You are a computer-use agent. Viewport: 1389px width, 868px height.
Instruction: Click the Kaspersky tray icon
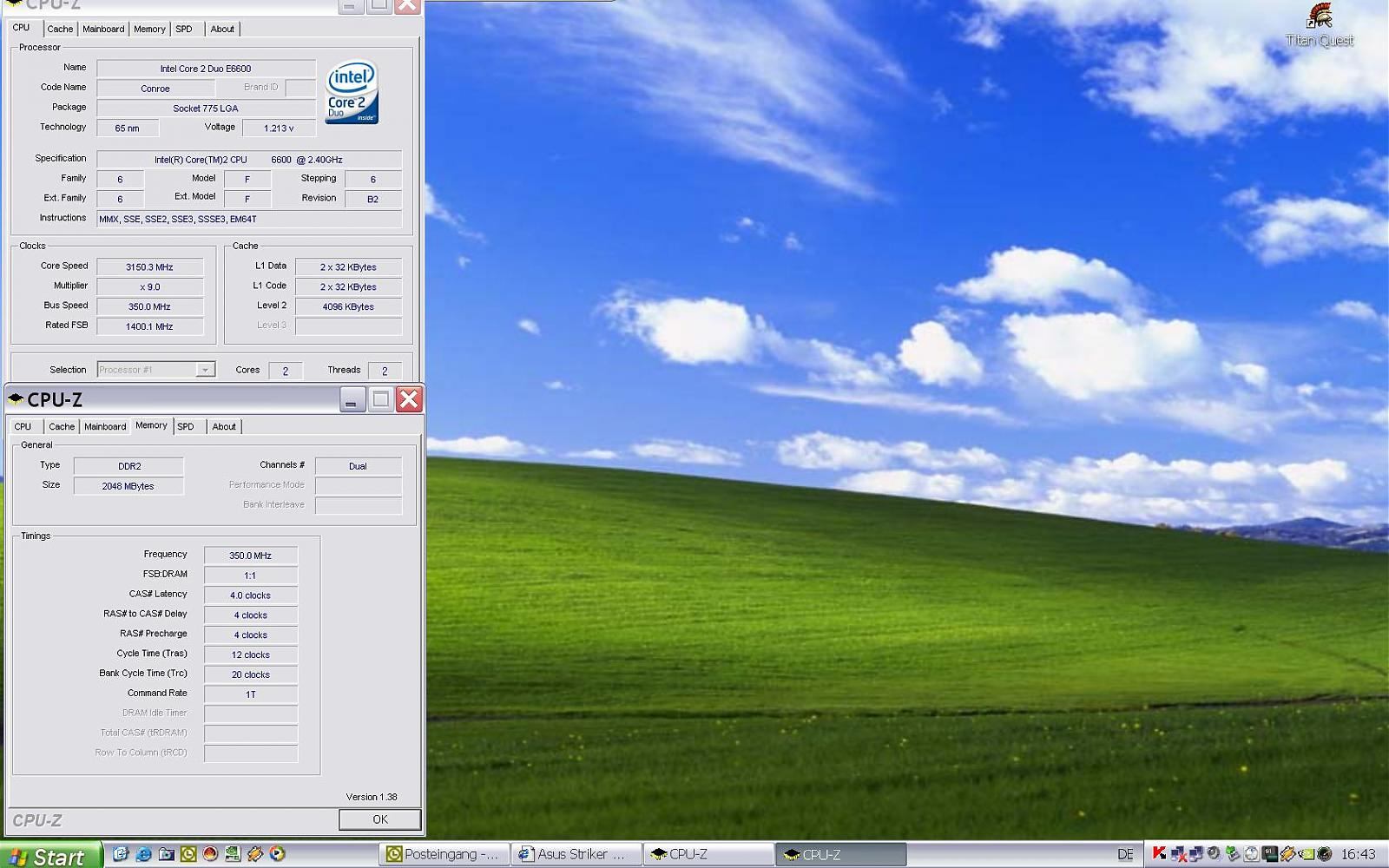pyautogui.click(x=1160, y=853)
